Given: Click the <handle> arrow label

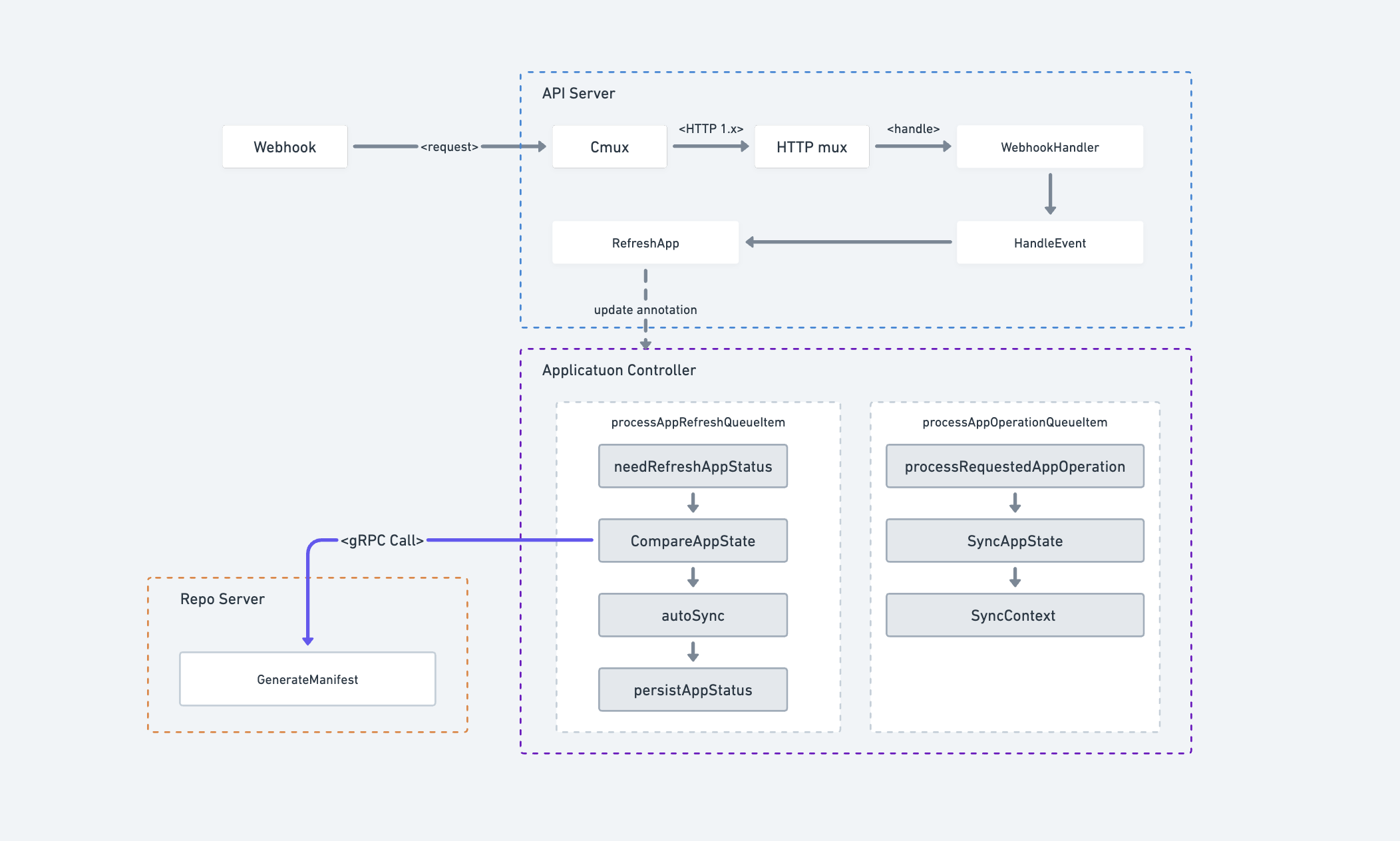Looking at the screenshot, I should point(913,128).
